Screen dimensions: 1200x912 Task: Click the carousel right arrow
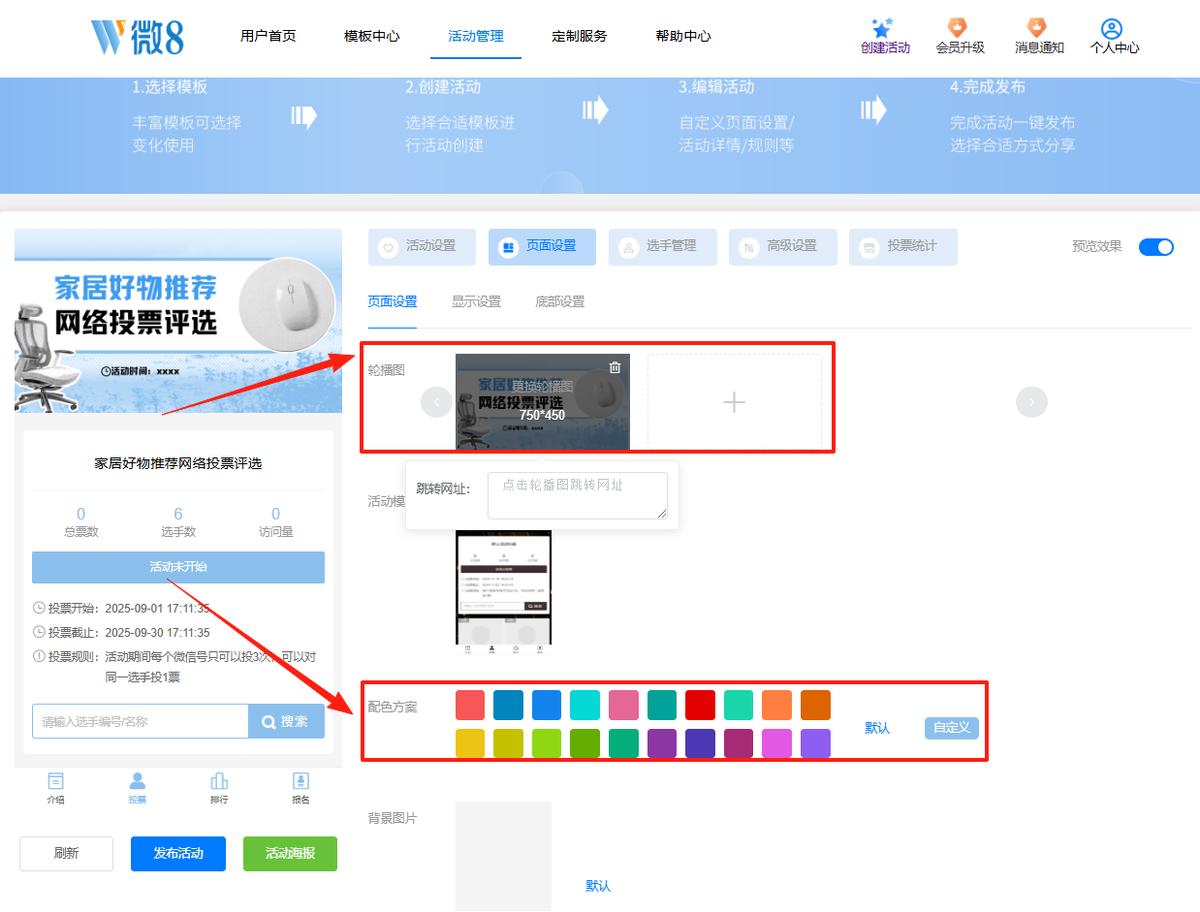[x=1032, y=402]
